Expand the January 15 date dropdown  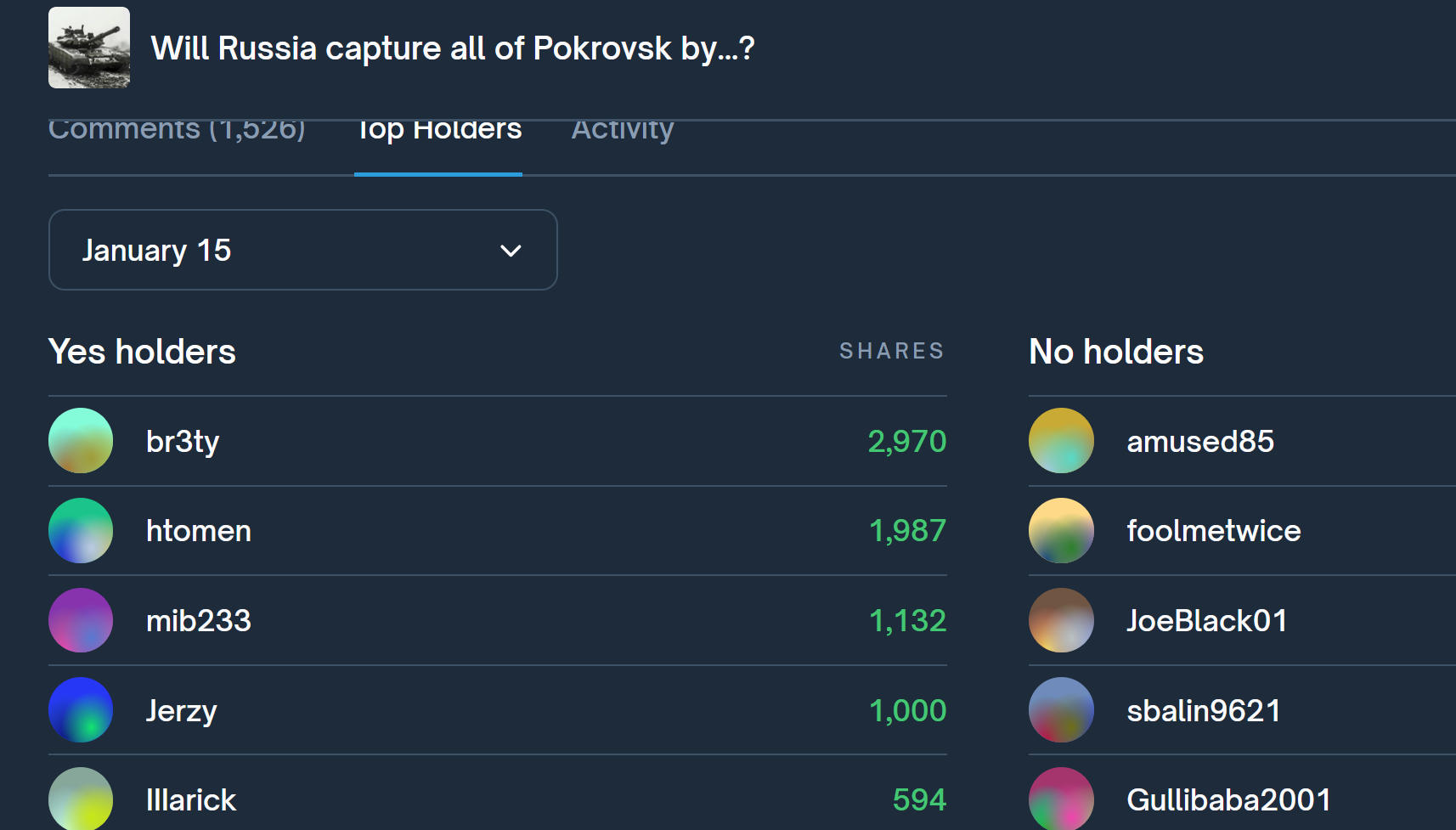[302, 250]
